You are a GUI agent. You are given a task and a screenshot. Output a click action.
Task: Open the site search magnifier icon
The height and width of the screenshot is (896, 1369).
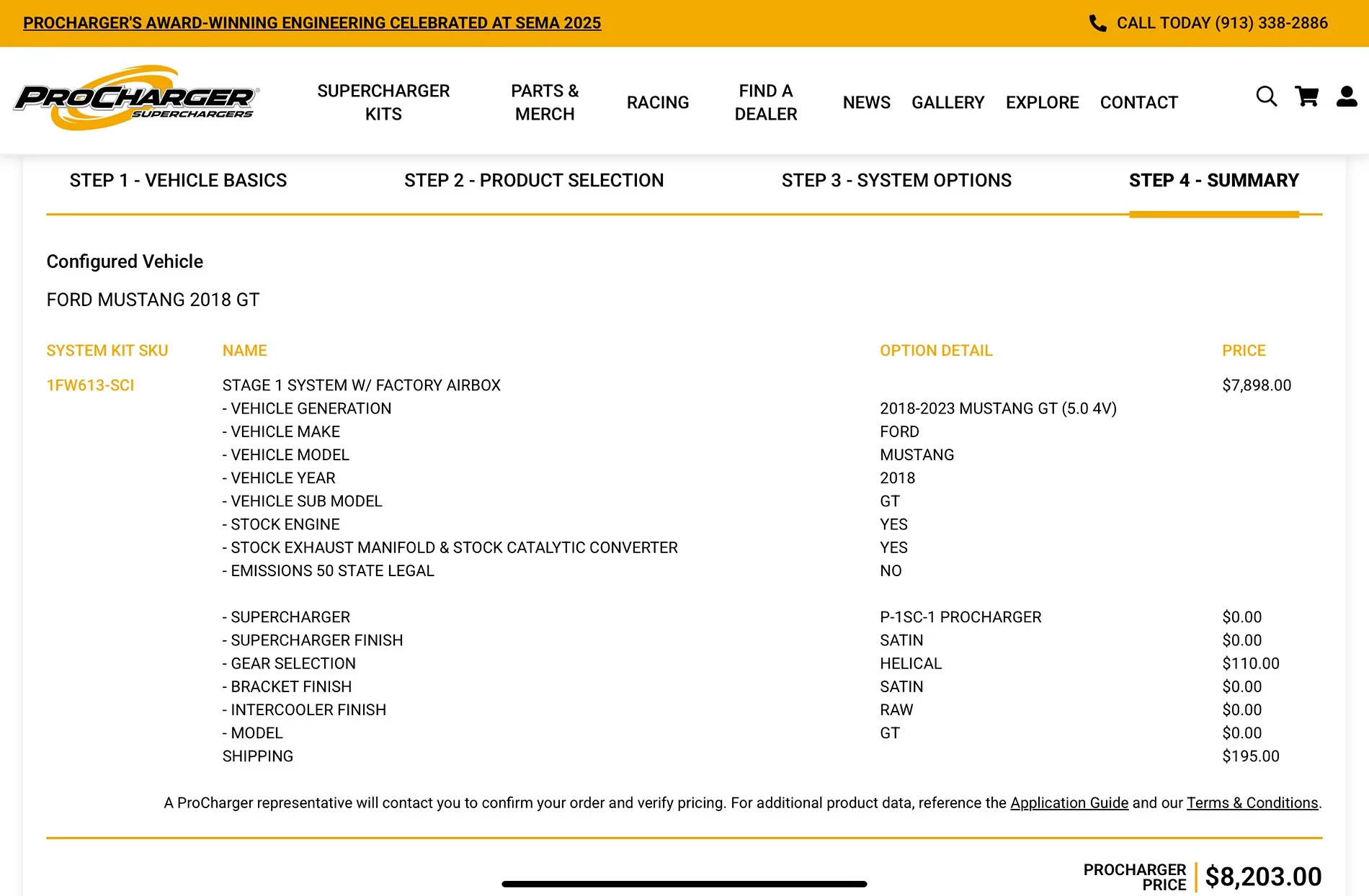click(x=1266, y=97)
